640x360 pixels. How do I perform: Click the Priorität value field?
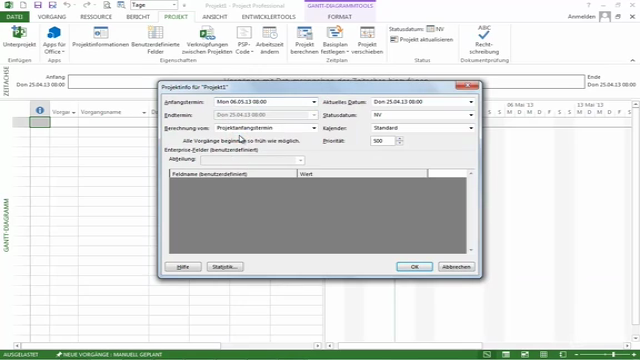(x=383, y=141)
